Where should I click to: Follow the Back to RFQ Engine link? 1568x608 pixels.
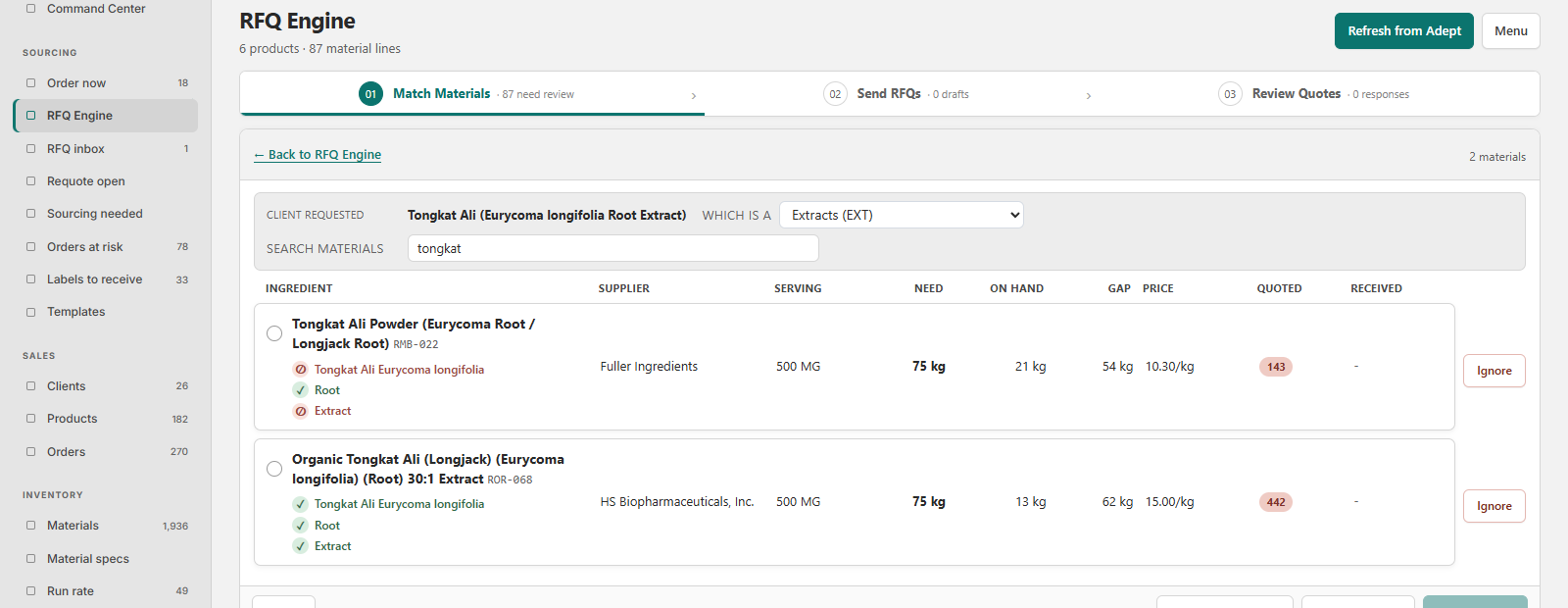[318, 155]
